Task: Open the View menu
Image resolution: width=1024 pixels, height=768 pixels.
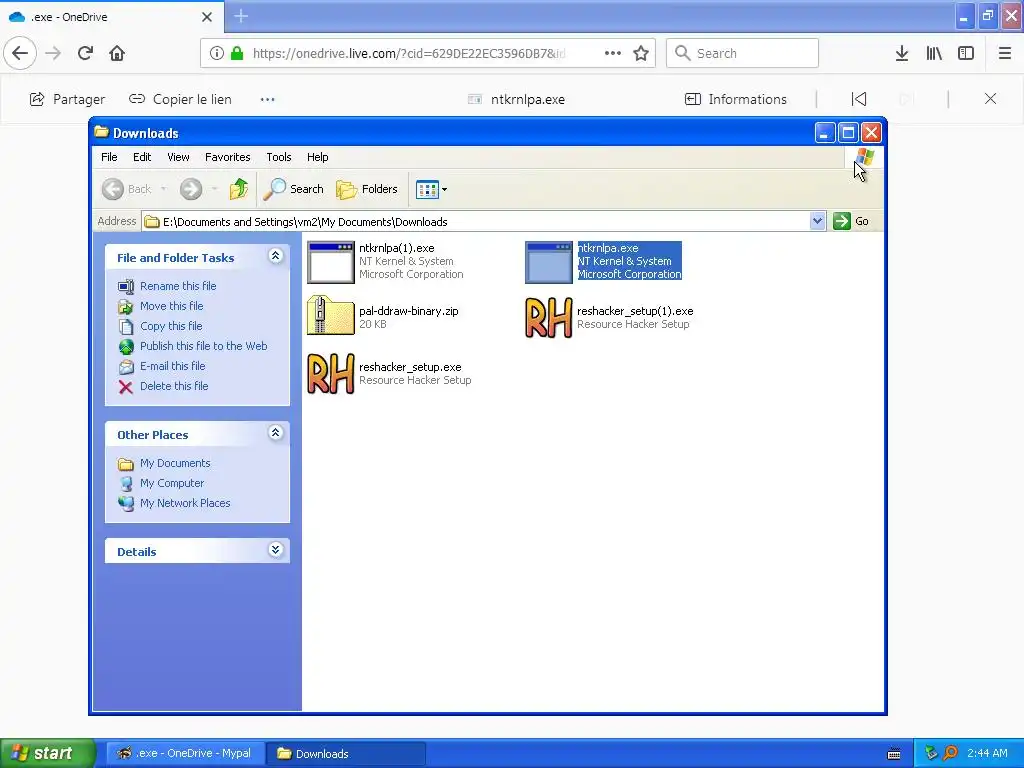Action: tap(178, 157)
